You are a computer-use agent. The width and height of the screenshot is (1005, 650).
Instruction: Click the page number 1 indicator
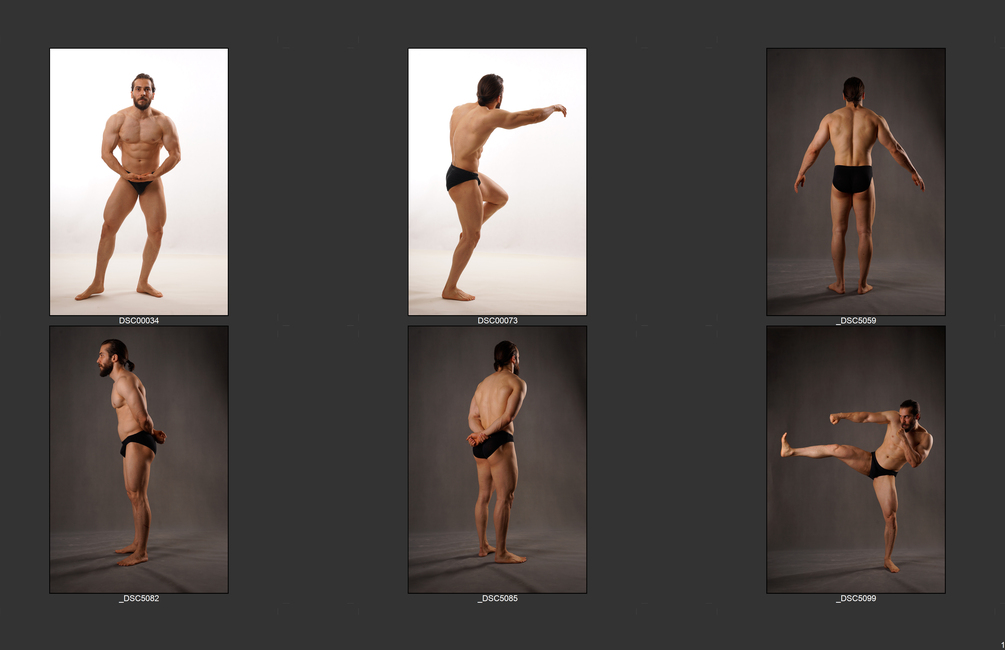[x=1002, y=645]
